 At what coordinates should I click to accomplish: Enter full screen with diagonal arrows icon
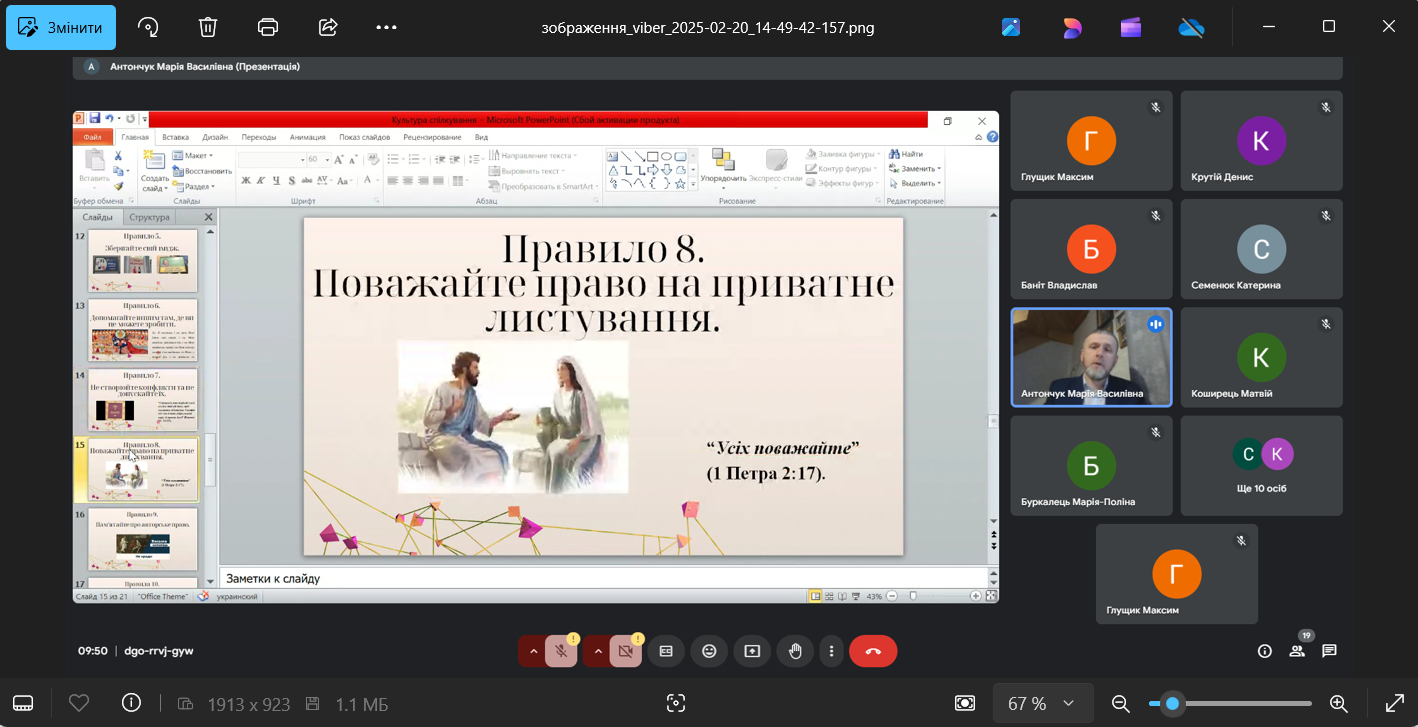click(x=1395, y=703)
